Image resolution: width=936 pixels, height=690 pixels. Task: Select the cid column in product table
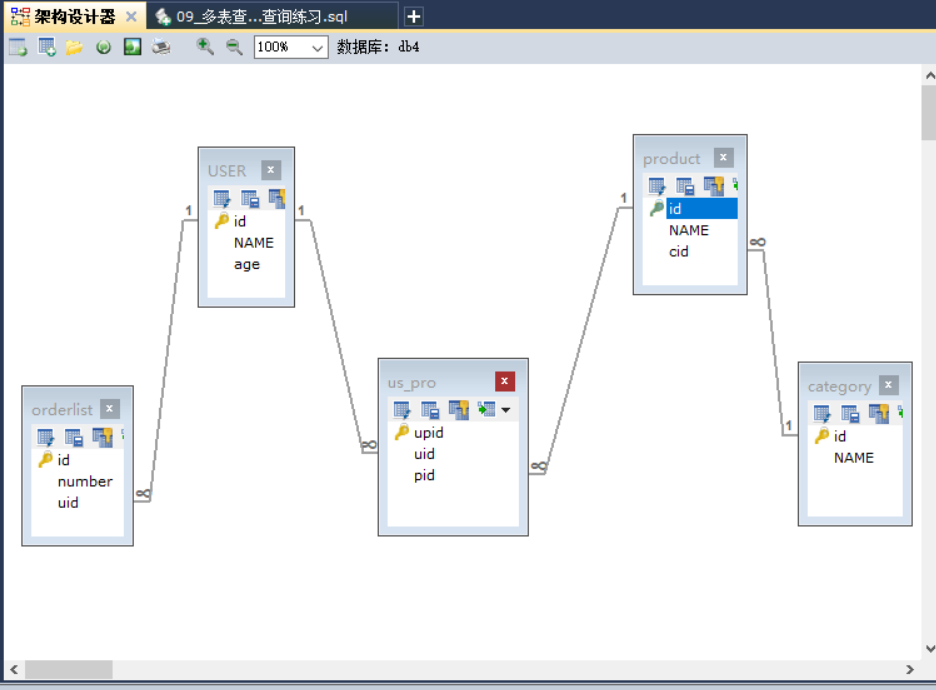(x=679, y=252)
